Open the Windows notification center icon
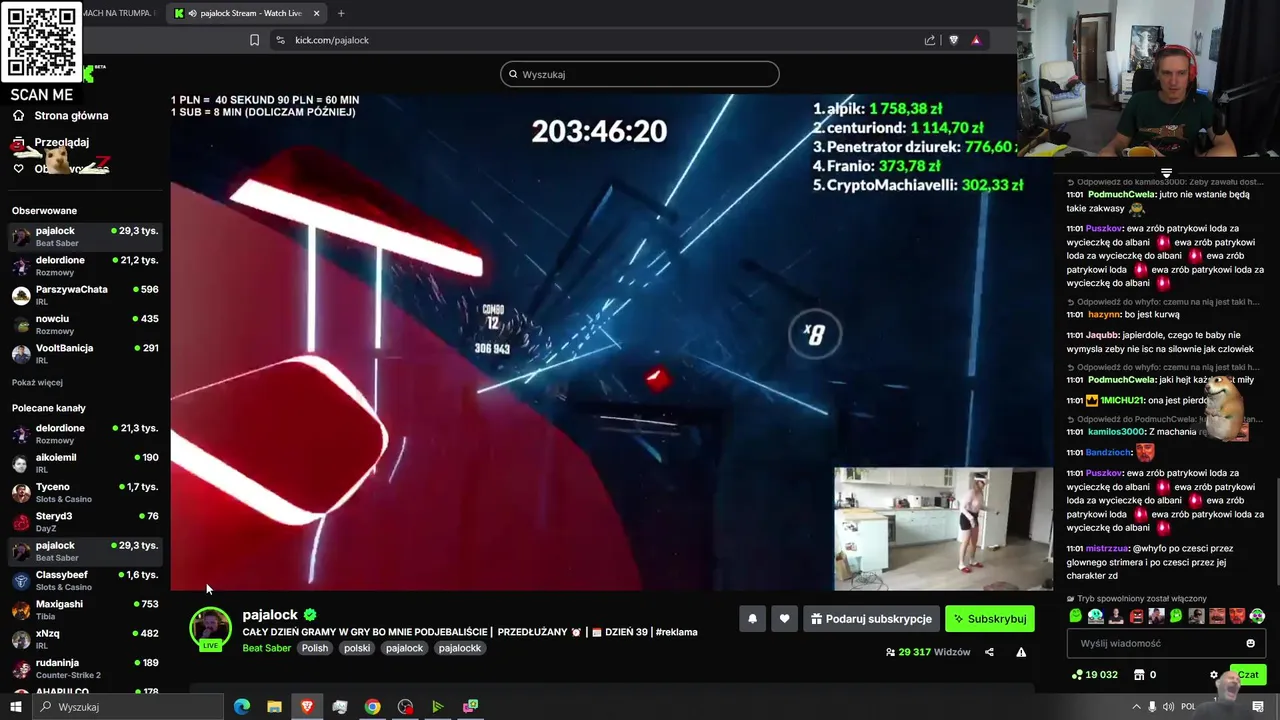The width and height of the screenshot is (1280, 720). tap(1258, 707)
